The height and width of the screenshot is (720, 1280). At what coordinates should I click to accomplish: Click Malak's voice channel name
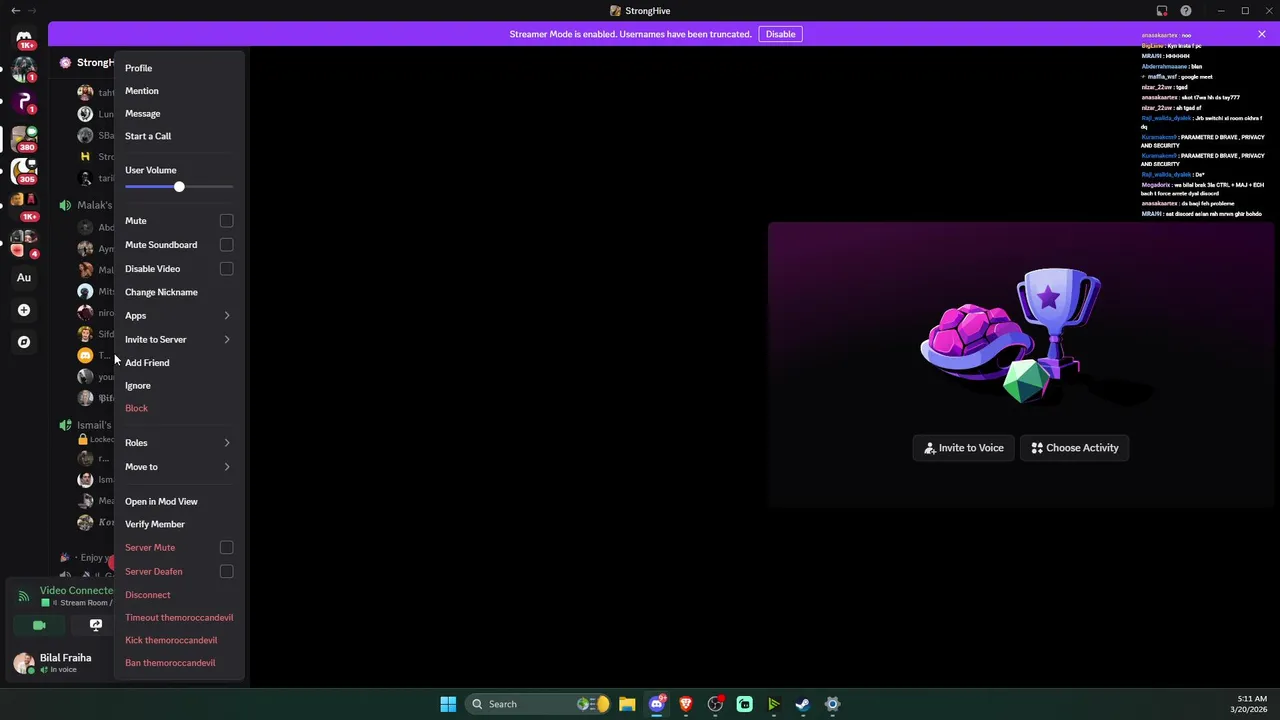coord(95,205)
